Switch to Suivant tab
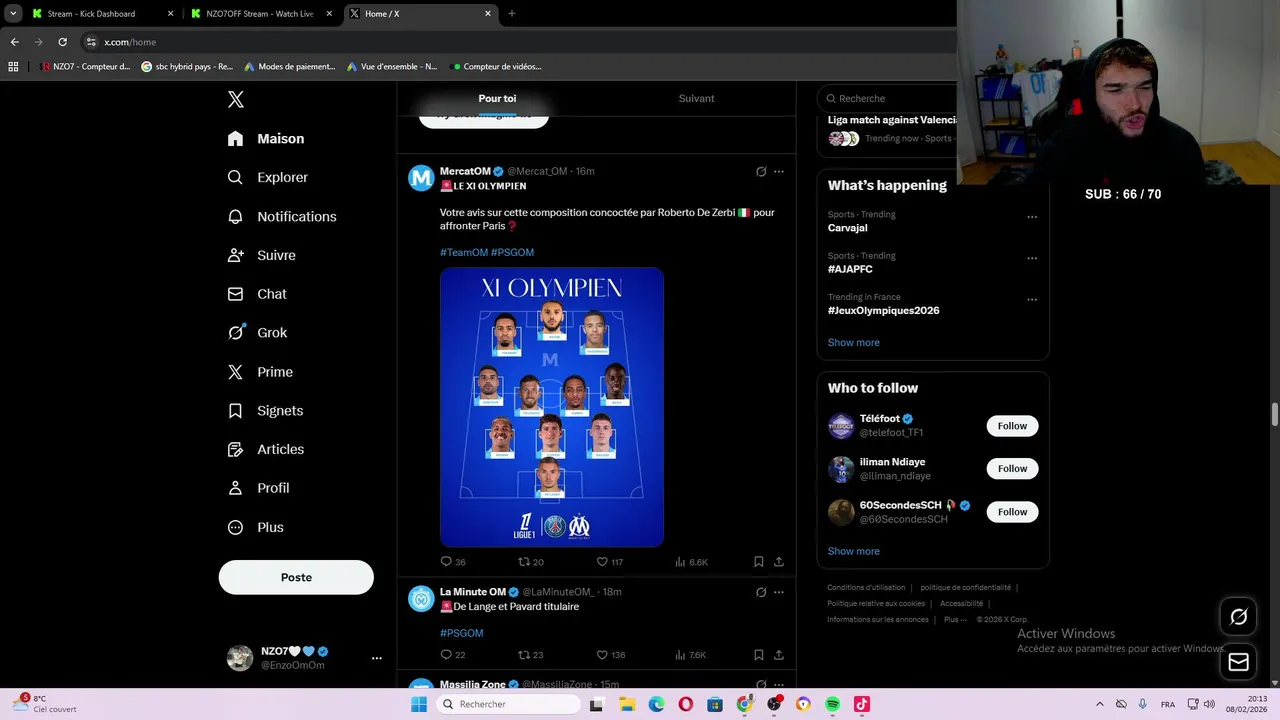This screenshot has height=720, width=1280. [x=696, y=98]
